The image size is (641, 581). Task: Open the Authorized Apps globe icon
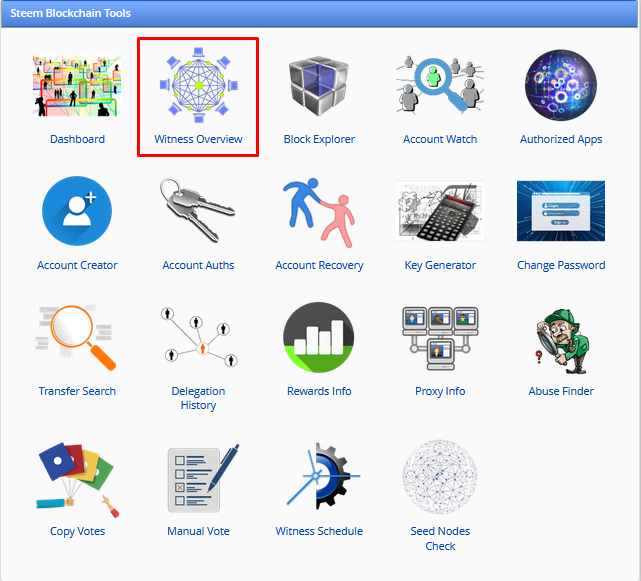tap(561, 85)
